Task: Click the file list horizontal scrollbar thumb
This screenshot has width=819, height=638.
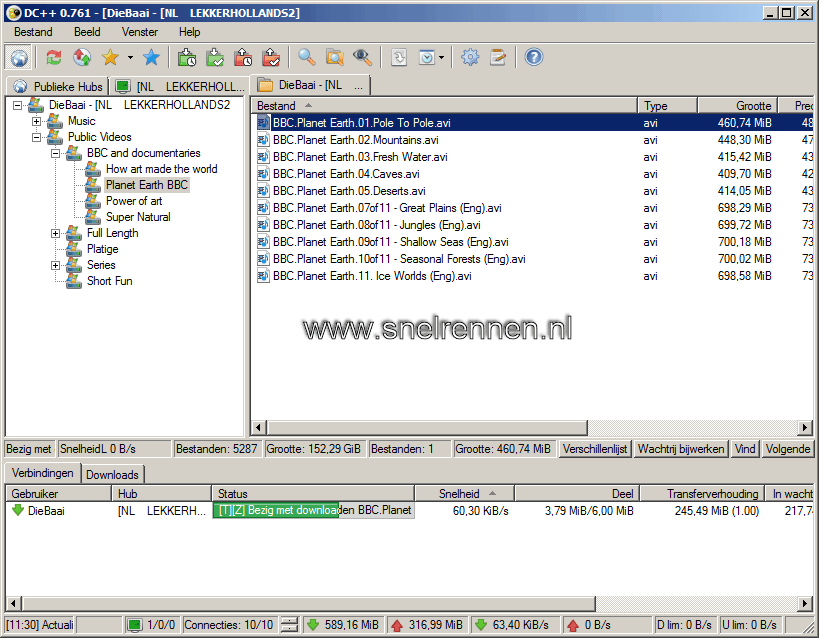Action: 427,428
